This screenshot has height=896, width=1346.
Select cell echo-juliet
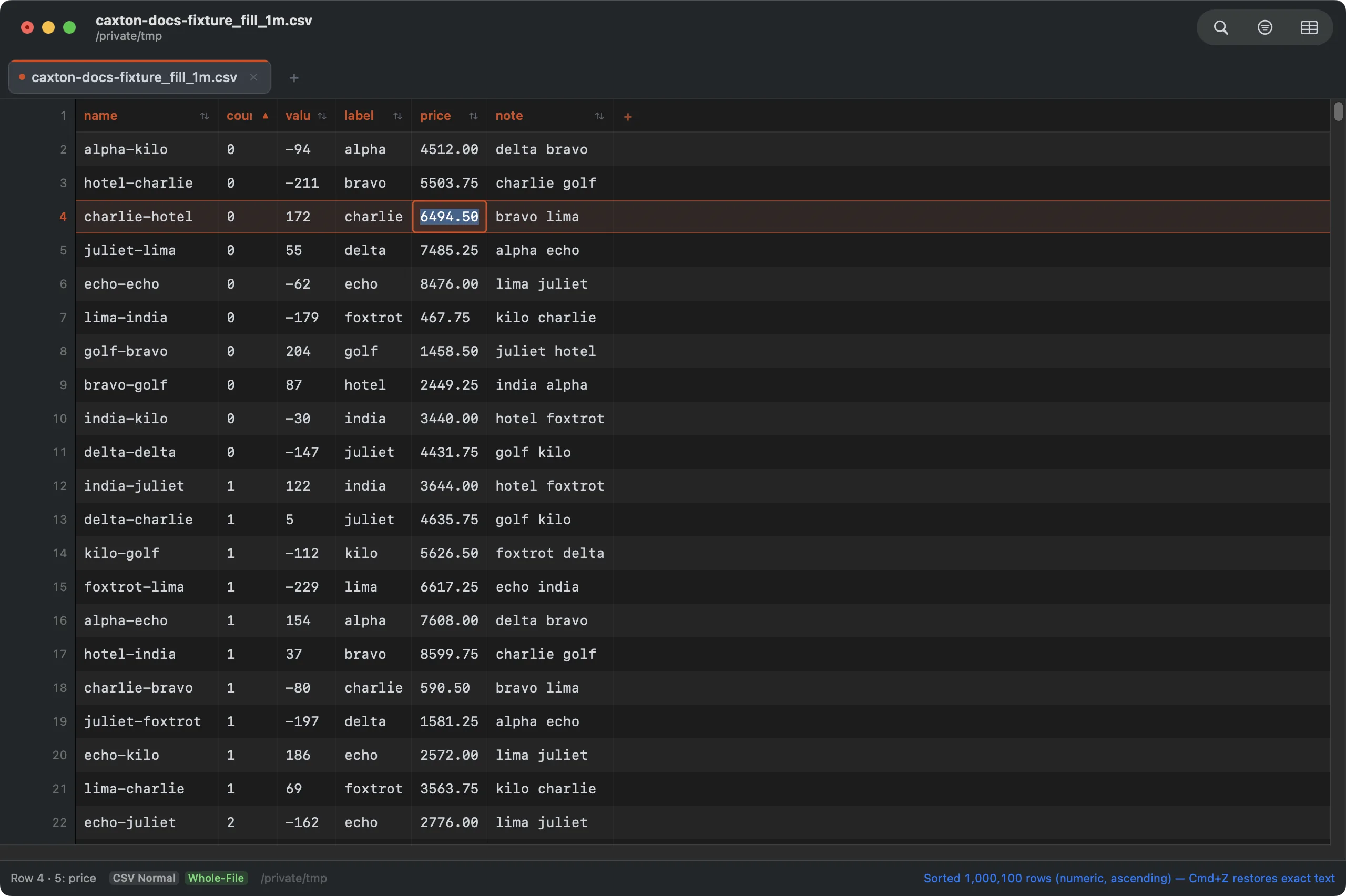click(147, 823)
